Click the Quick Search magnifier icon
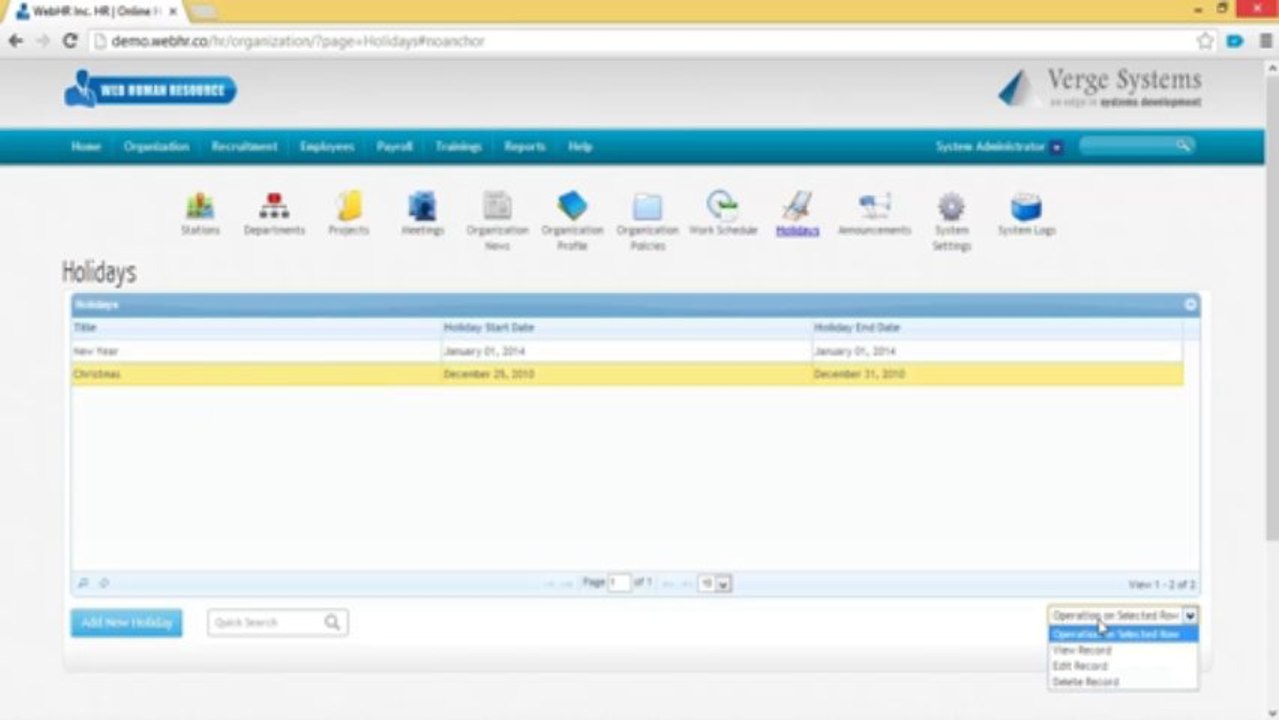The image size is (1279, 720). click(x=332, y=622)
